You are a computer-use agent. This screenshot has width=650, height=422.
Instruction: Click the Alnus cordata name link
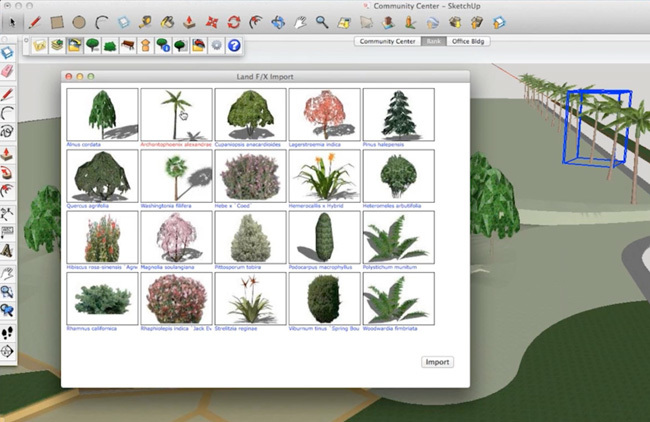pyautogui.click(x=85, y=145)
